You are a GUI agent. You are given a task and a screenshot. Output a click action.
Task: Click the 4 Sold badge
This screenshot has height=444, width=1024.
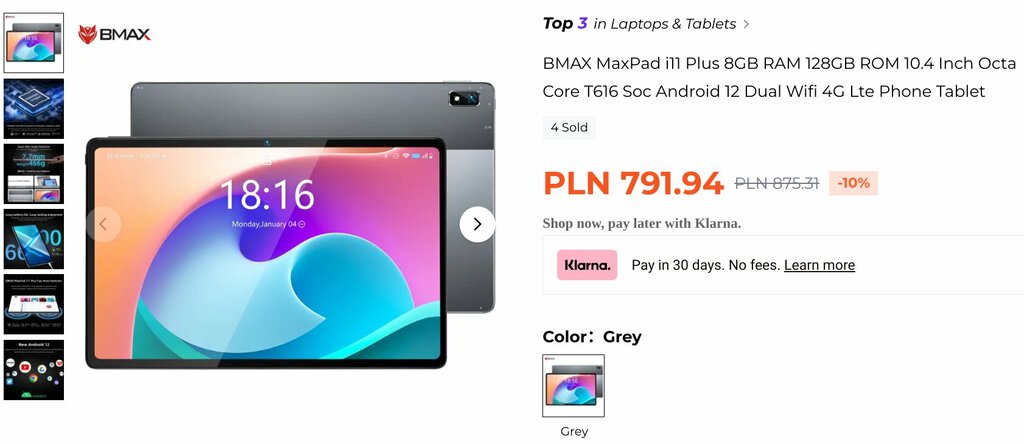(569, 127)
